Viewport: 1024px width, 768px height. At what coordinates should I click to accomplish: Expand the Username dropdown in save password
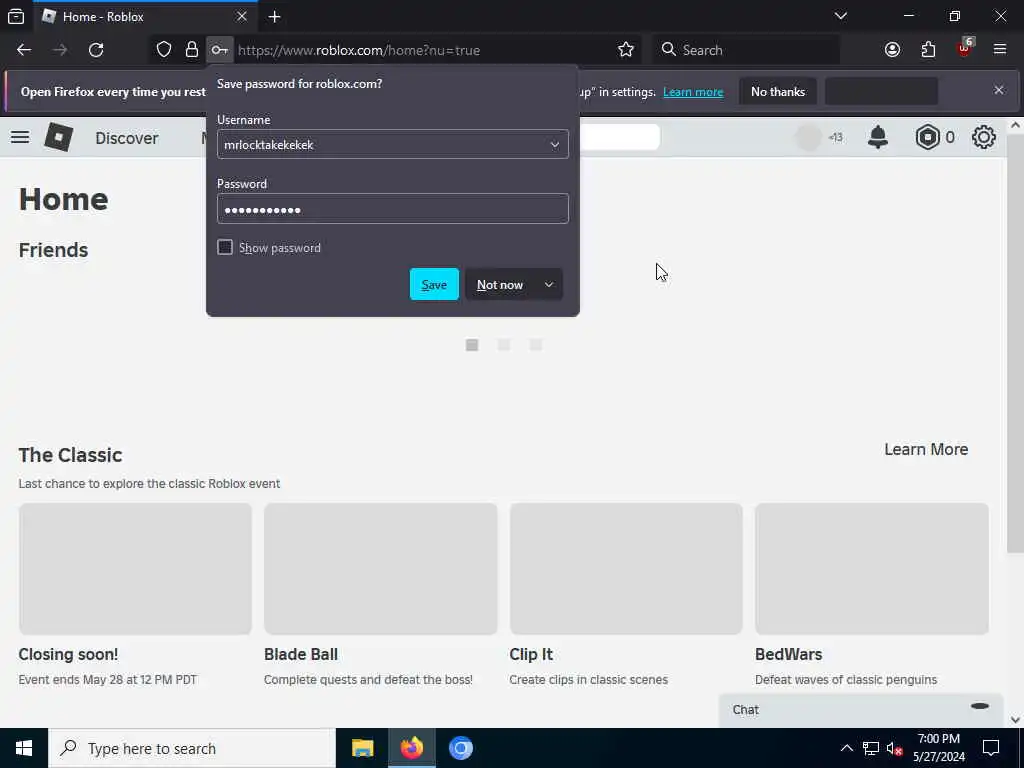[554, 144]
